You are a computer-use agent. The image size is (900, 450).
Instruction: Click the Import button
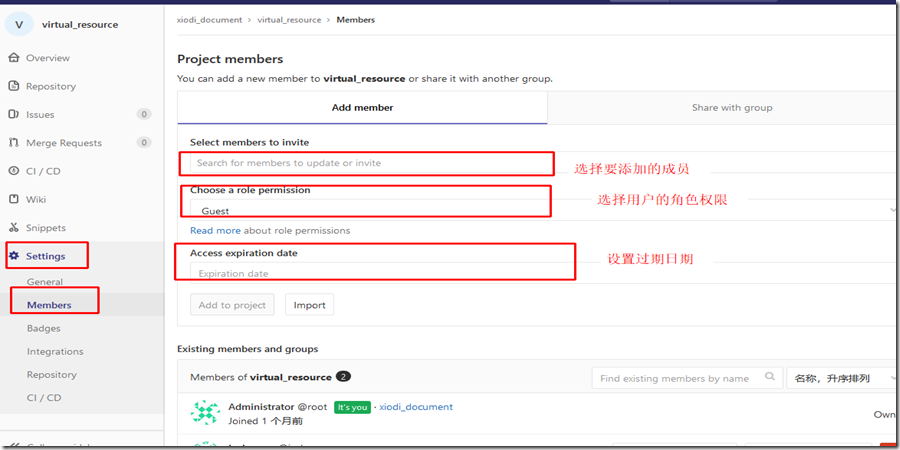(309, 305)
